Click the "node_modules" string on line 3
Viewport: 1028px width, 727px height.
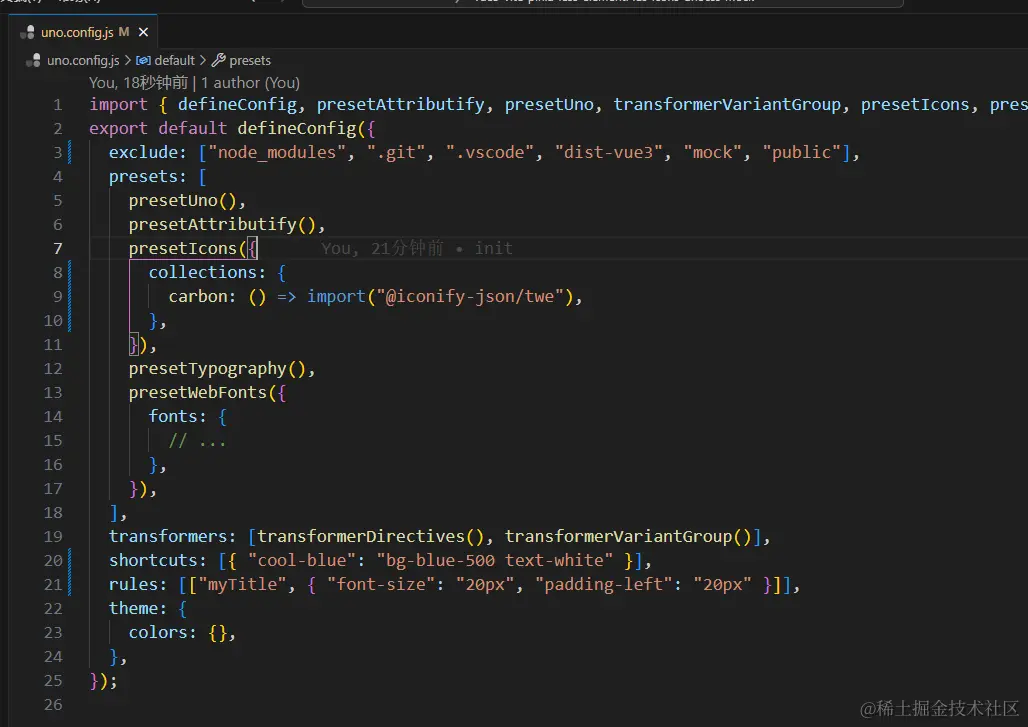277,153
